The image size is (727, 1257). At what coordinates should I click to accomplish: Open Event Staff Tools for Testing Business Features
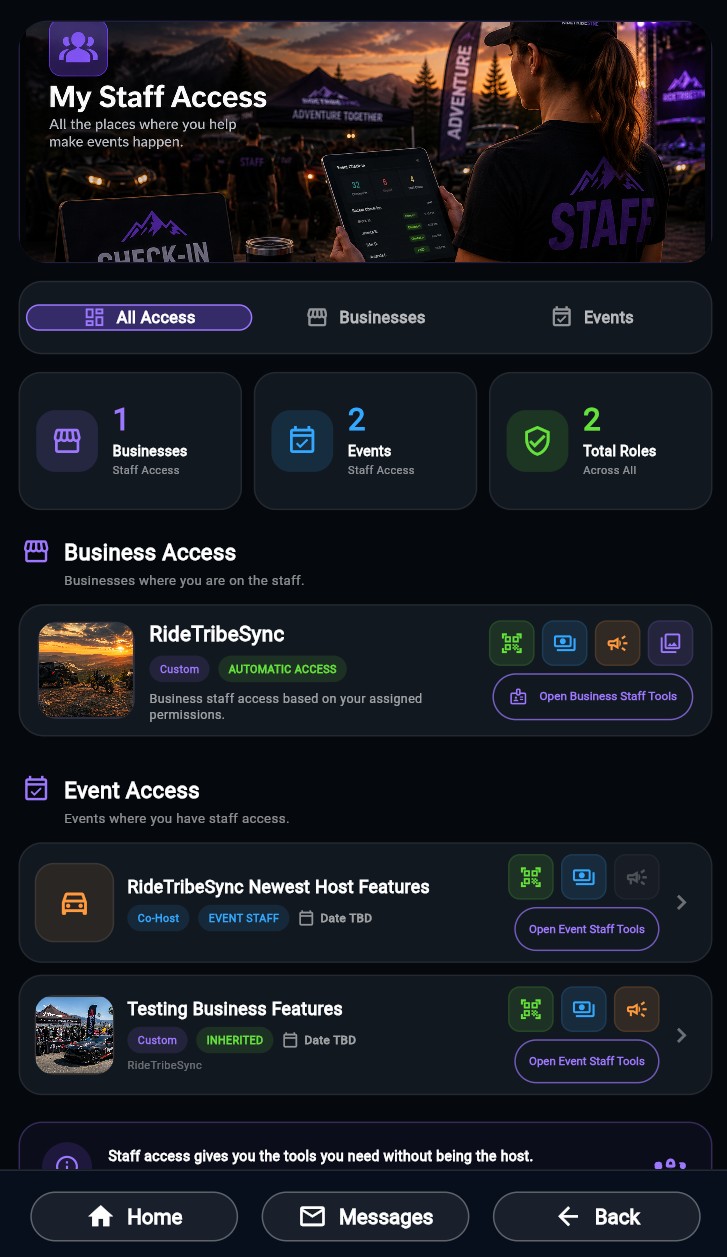[587, 1061]
